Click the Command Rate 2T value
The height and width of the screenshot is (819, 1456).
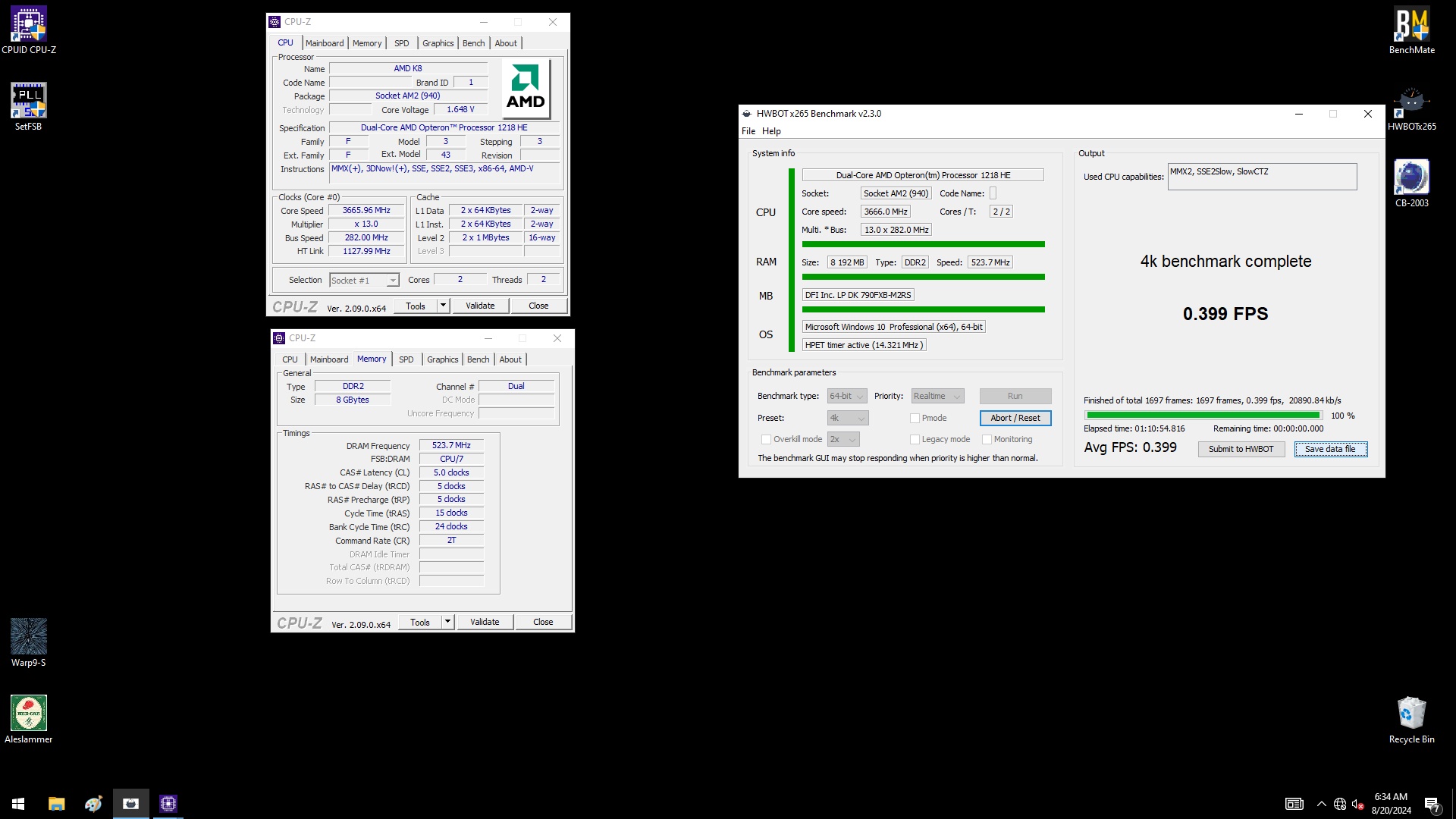[451, 541]
